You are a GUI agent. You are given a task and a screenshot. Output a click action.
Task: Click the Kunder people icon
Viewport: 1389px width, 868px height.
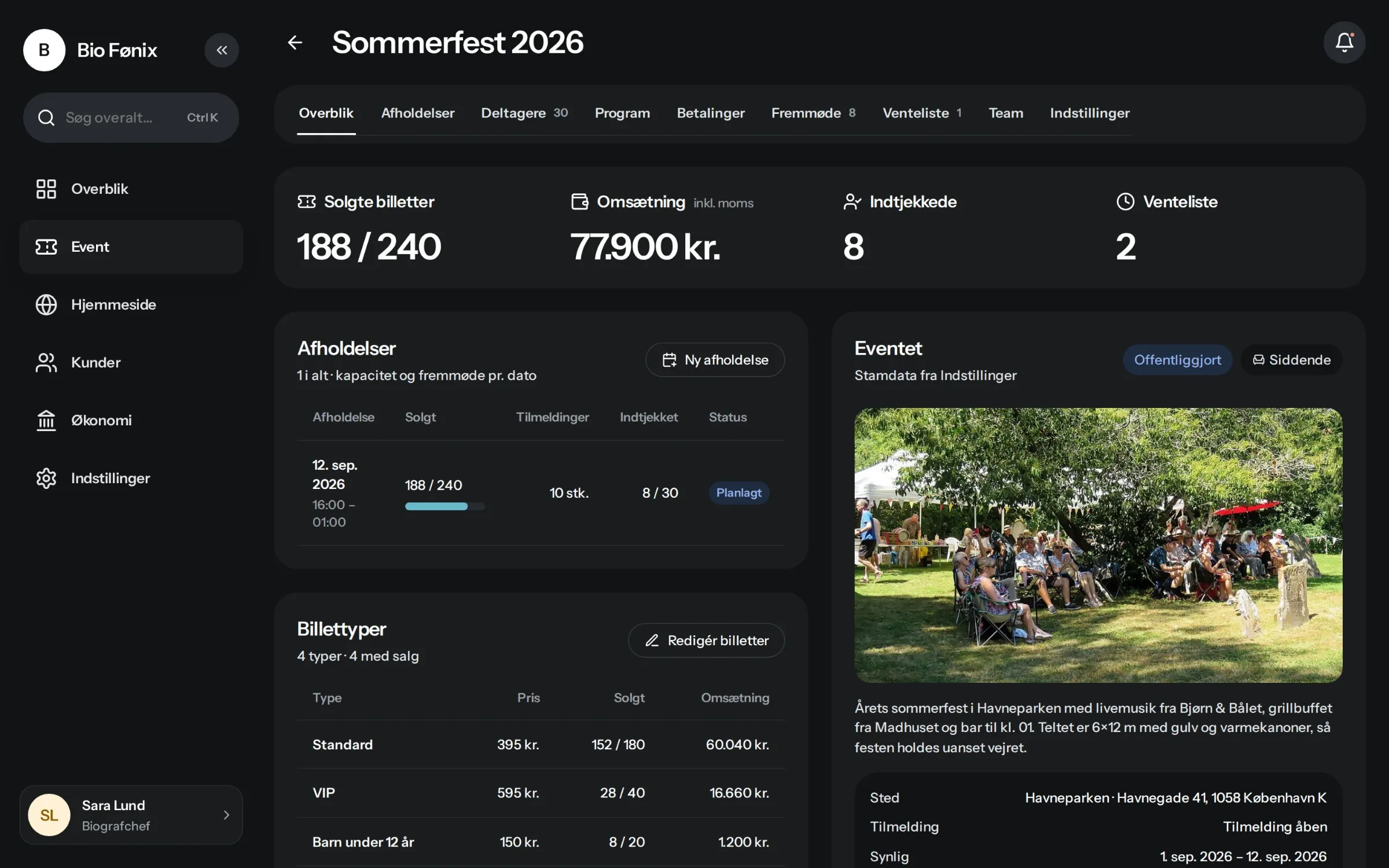pyautogui.click(x=46, y=362)
